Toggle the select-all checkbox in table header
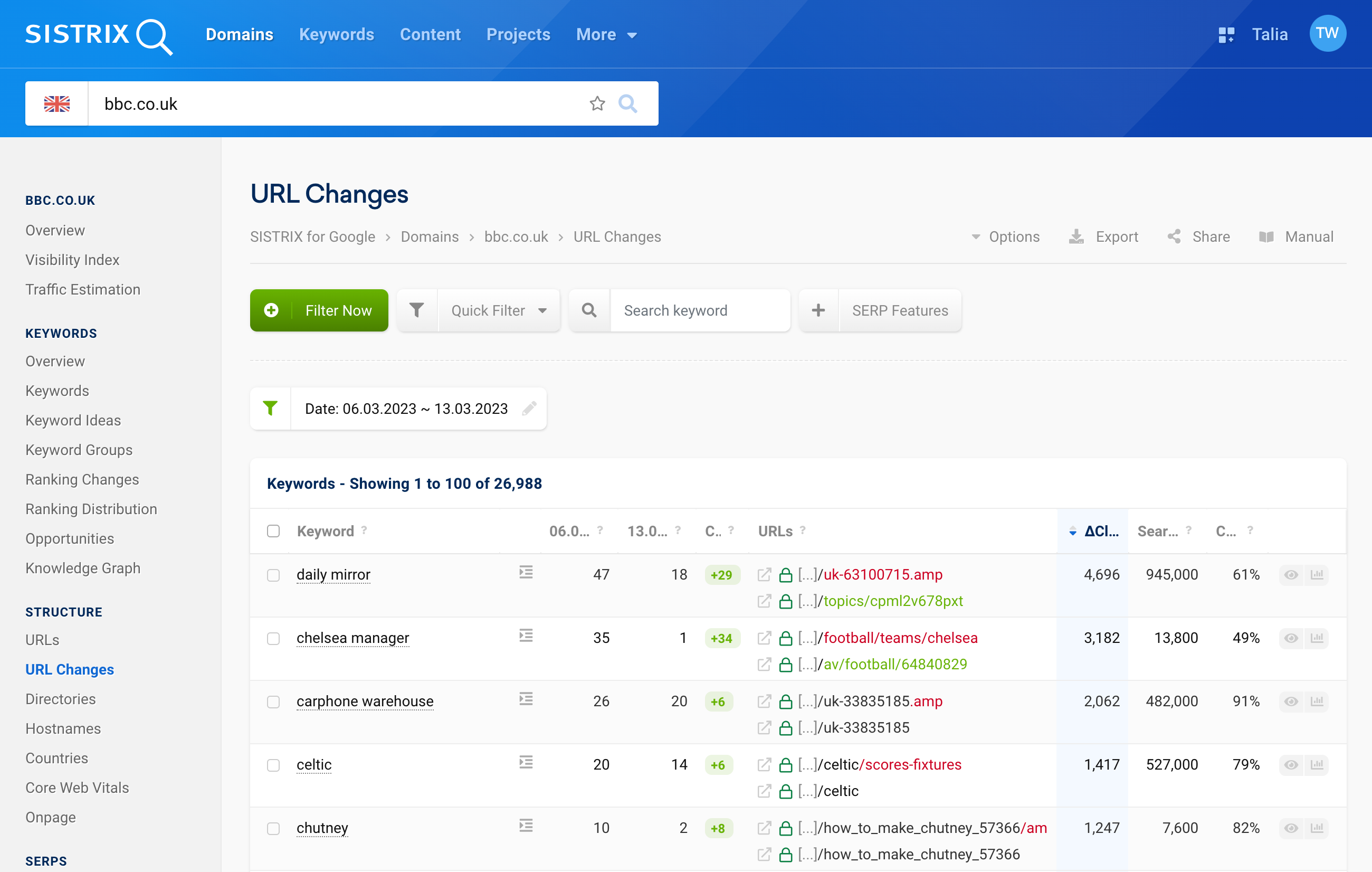Viewport: 1372px width, 872px height. [273, 531]
